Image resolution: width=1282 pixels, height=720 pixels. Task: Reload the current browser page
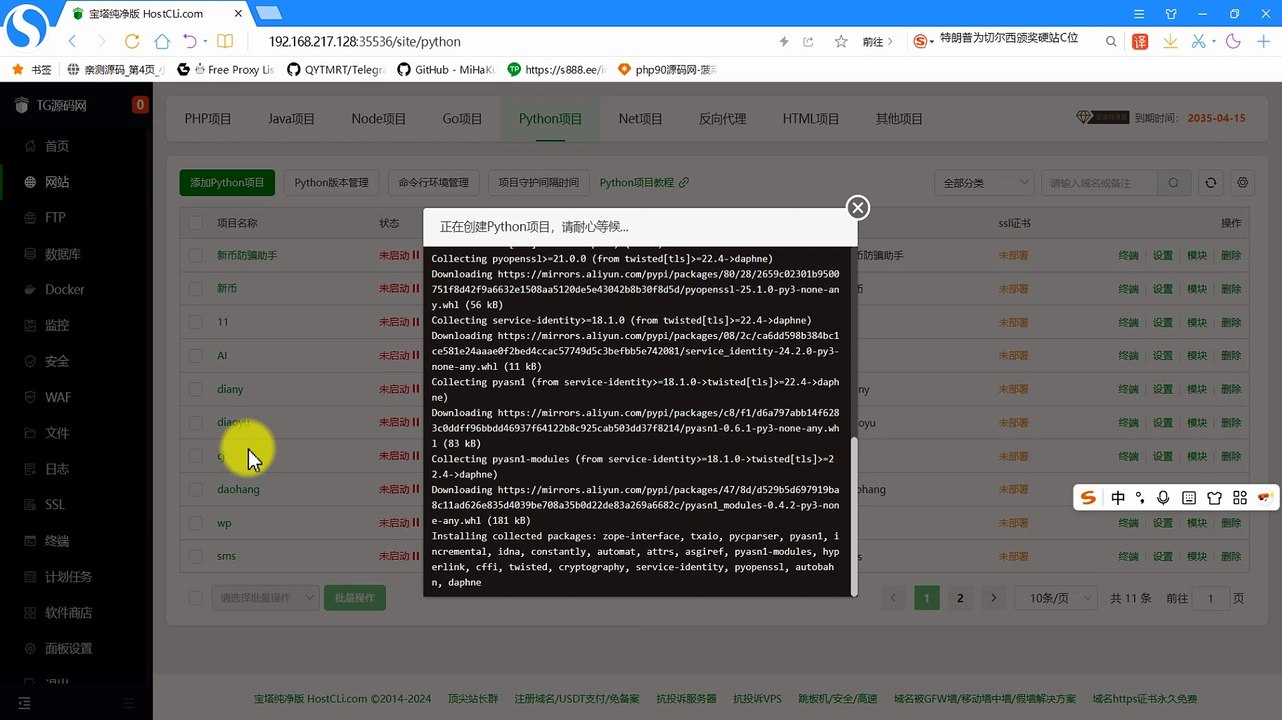pyautogui.click(x=131, y=42)
